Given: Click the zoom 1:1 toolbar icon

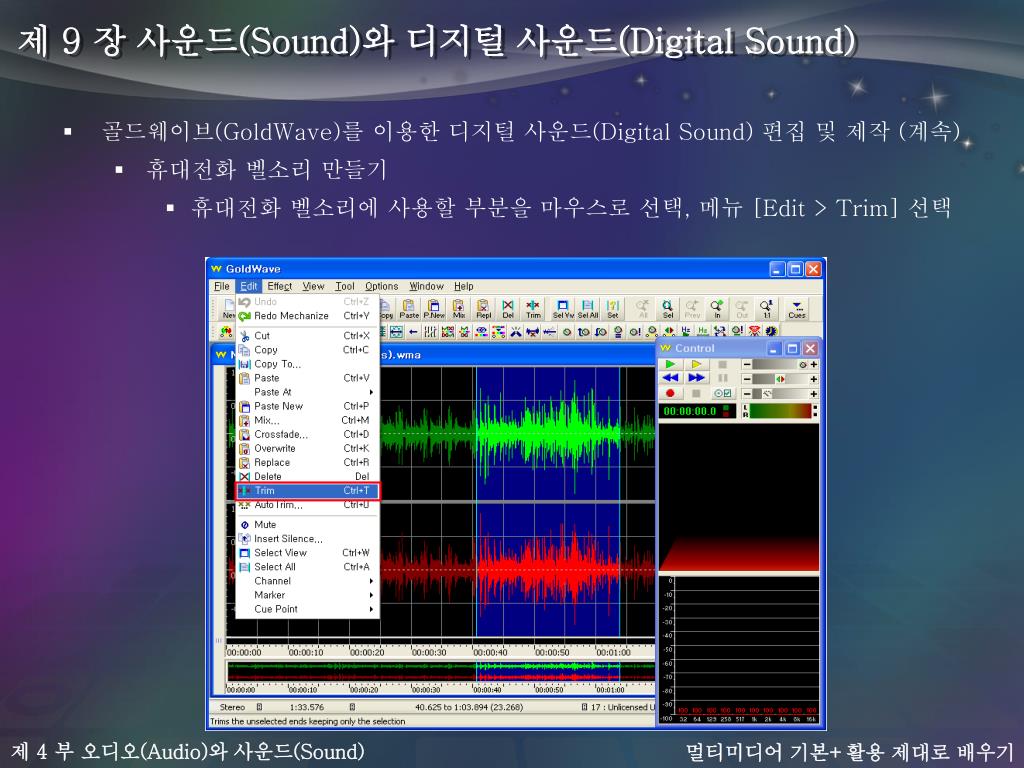Looking at the screenshot, I should 767,308.
